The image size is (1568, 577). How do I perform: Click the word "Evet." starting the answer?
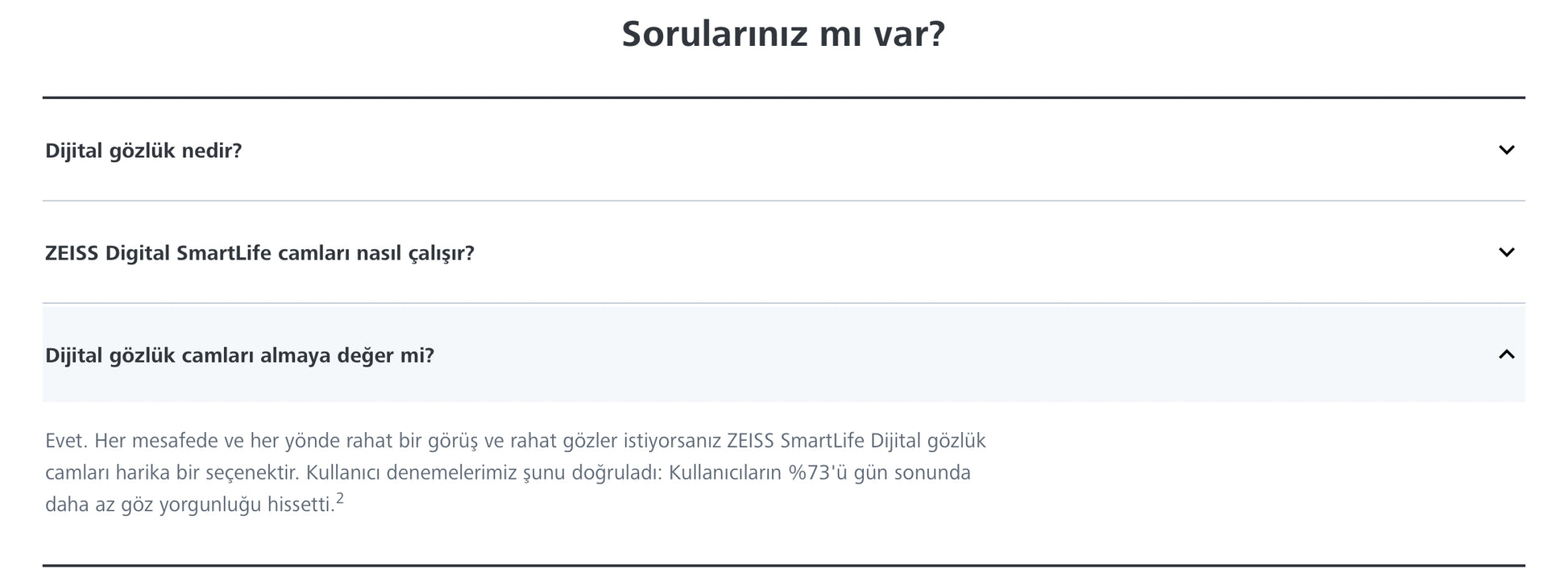(x=66, y=441)
